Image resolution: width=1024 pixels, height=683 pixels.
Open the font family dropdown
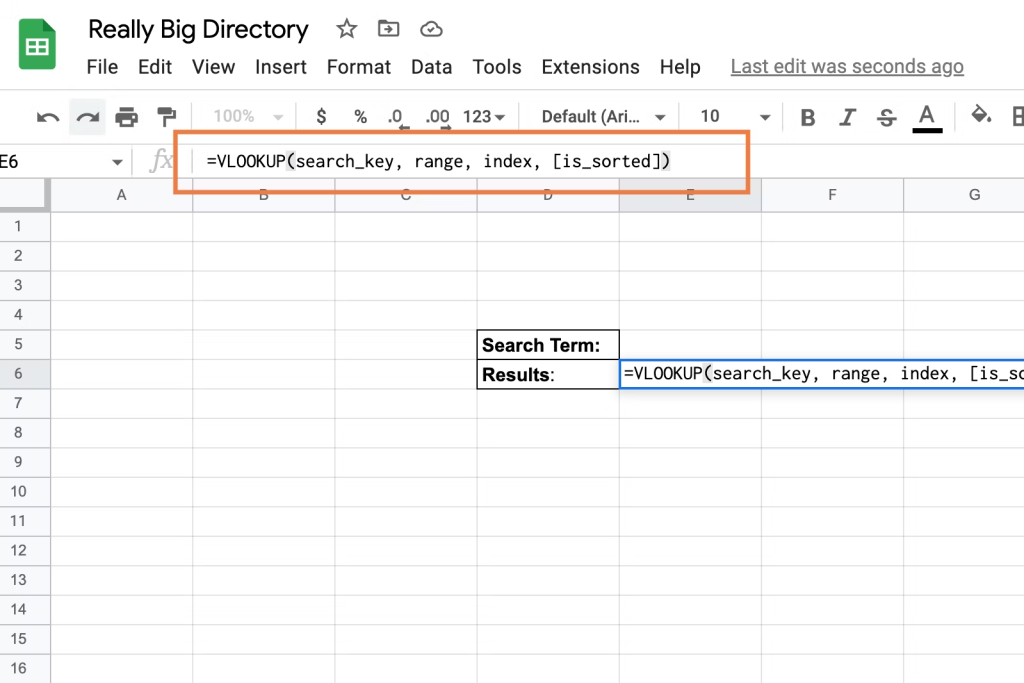601,116
